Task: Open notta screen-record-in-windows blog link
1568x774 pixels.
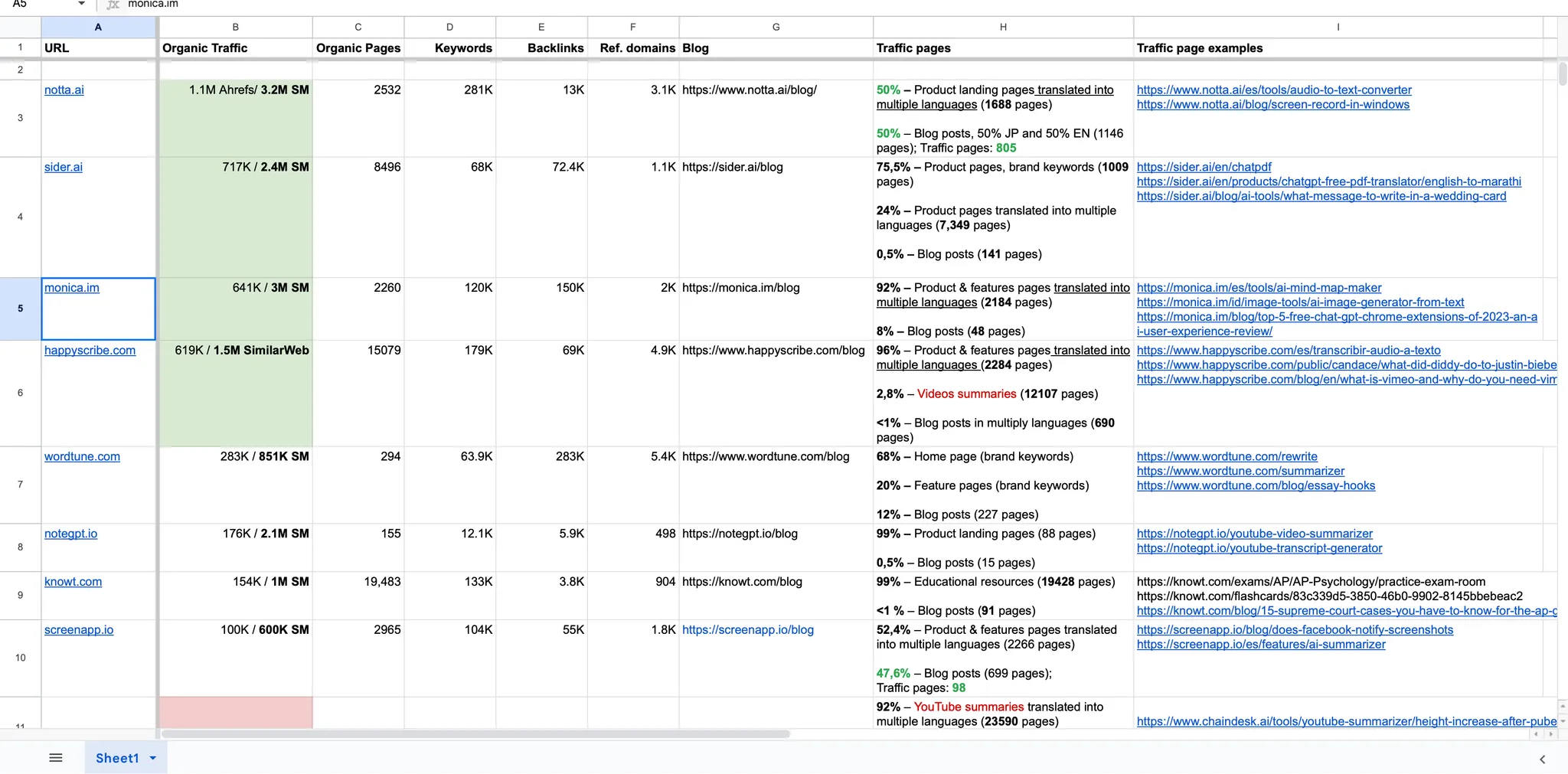Action: tap(1273, 104)
